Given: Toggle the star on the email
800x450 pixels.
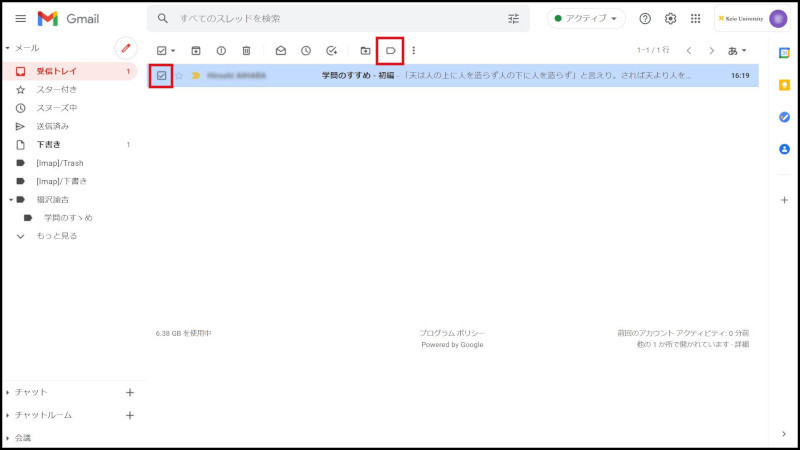Looking at the screenshot, I should 180,75.
